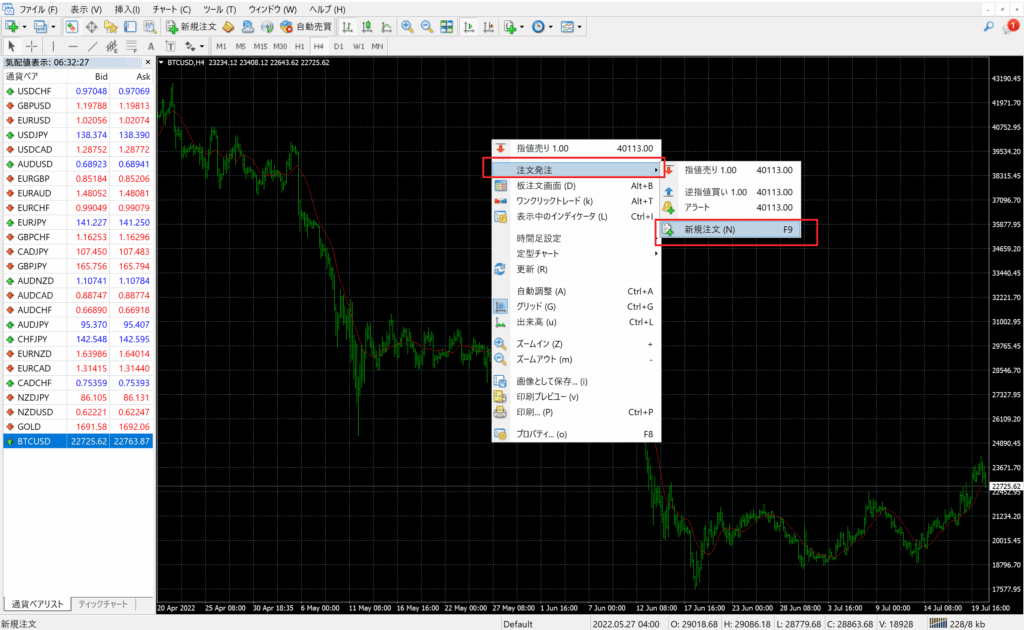
Task: Select the crosshair tool
Action: click(x=31, y=46)
